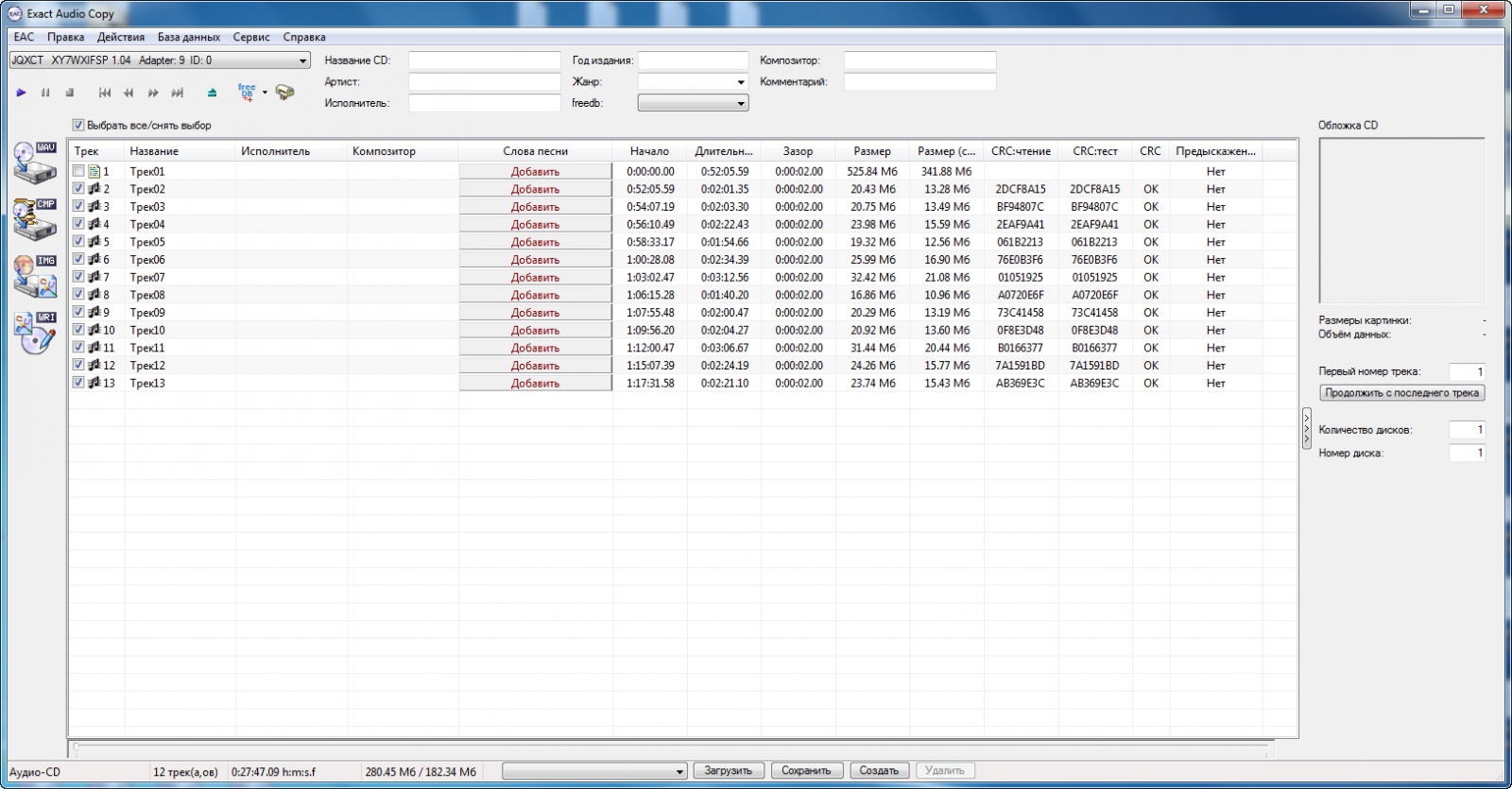
Task: Eject the CD with the eject icon
Action: 212,93
